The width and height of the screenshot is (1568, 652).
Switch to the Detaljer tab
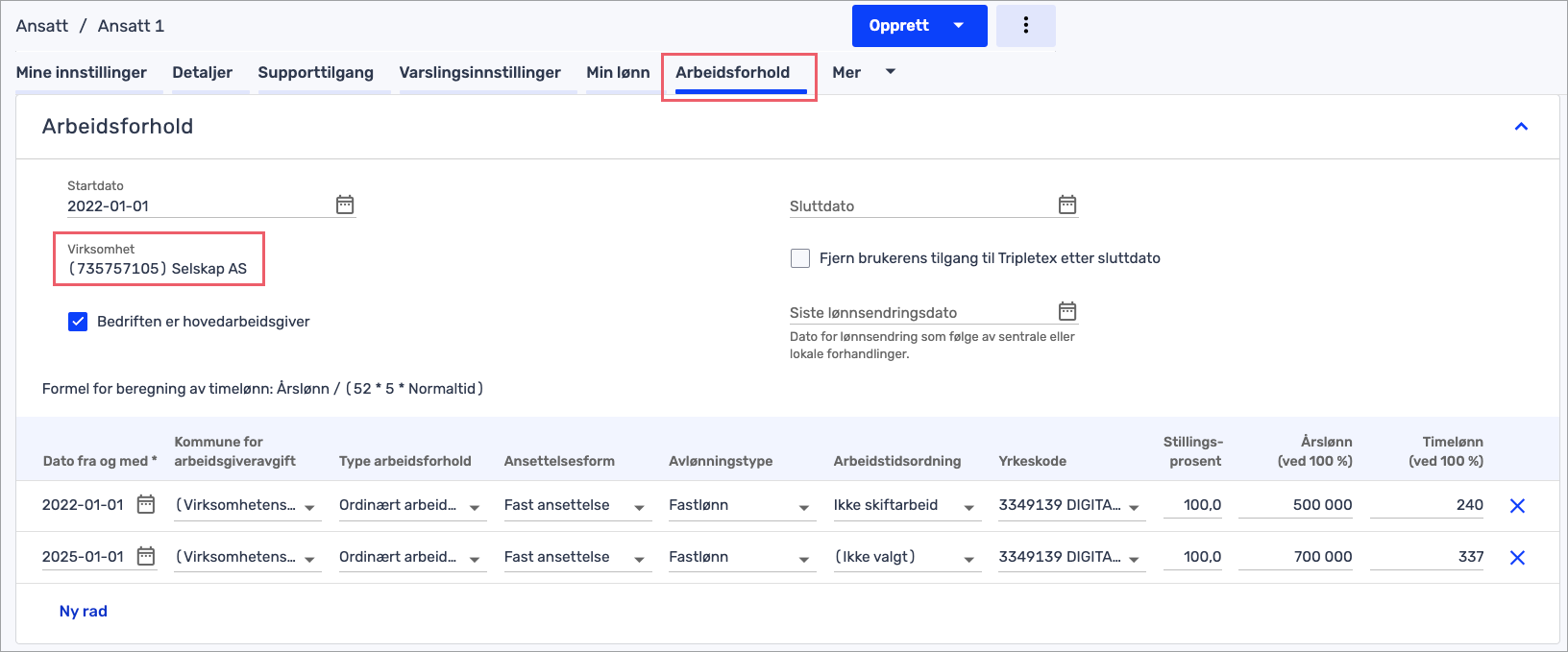tap(203, 72)
